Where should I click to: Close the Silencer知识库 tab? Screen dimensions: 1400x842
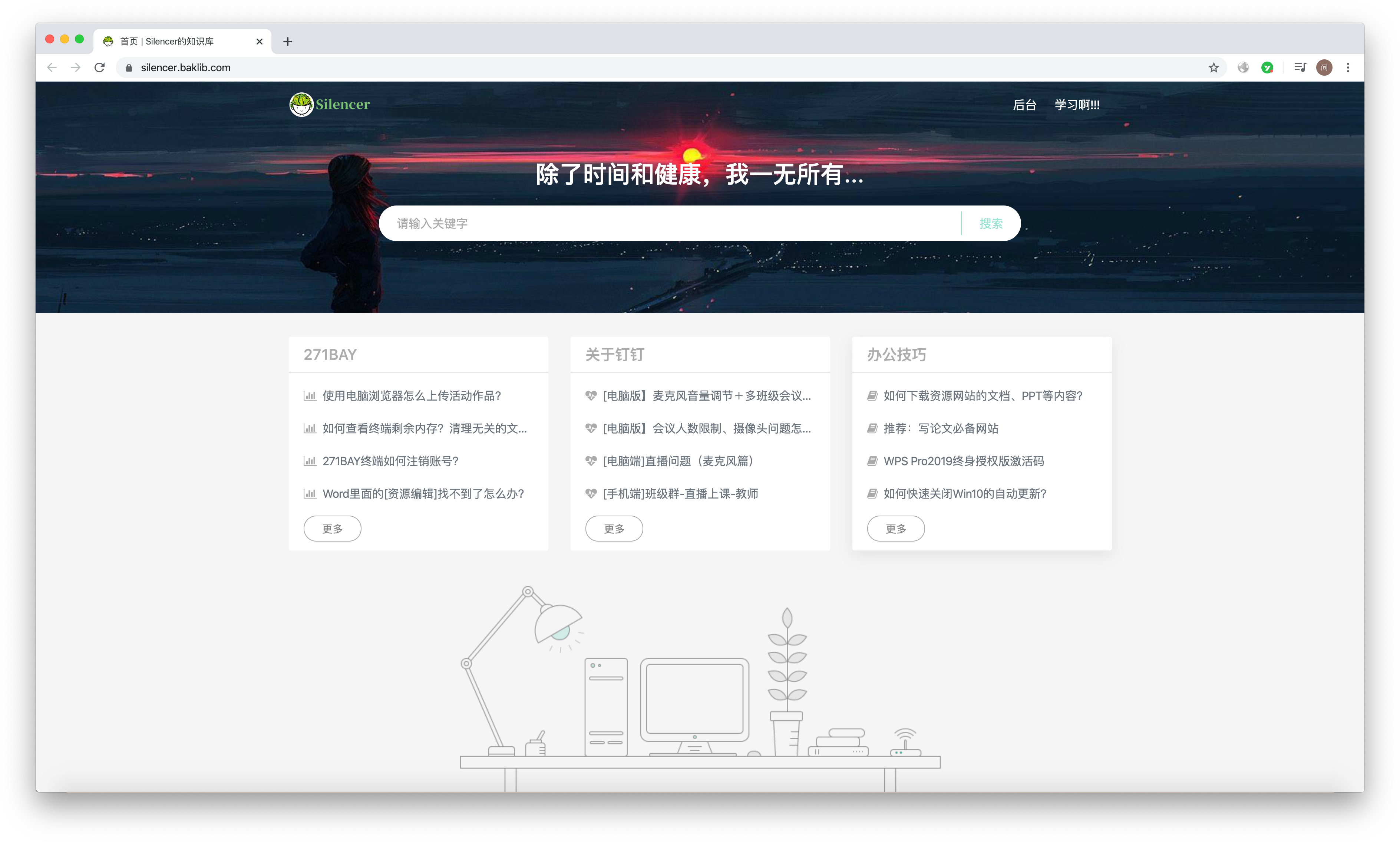(x=259, y=42)
